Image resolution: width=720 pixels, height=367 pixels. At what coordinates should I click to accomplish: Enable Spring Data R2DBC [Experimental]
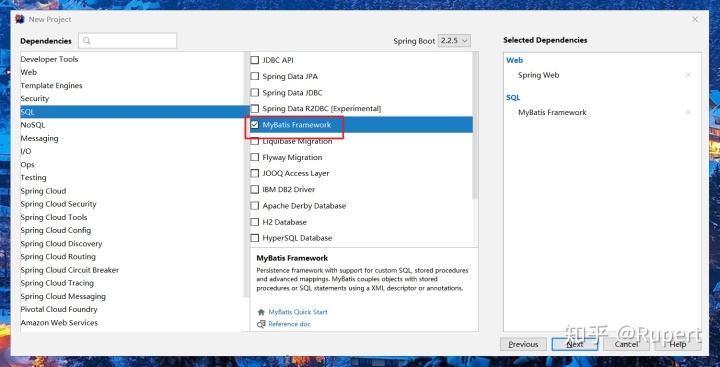click(255, 109)
